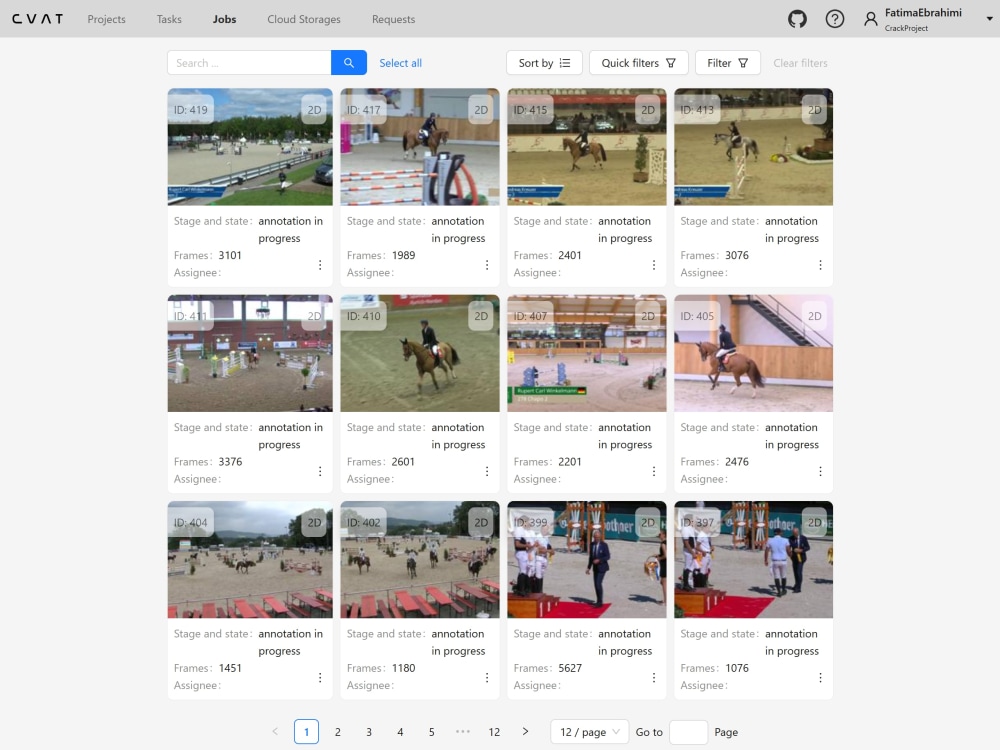
Task: Open the Filter builder dropdown
Action: point(728,62)
